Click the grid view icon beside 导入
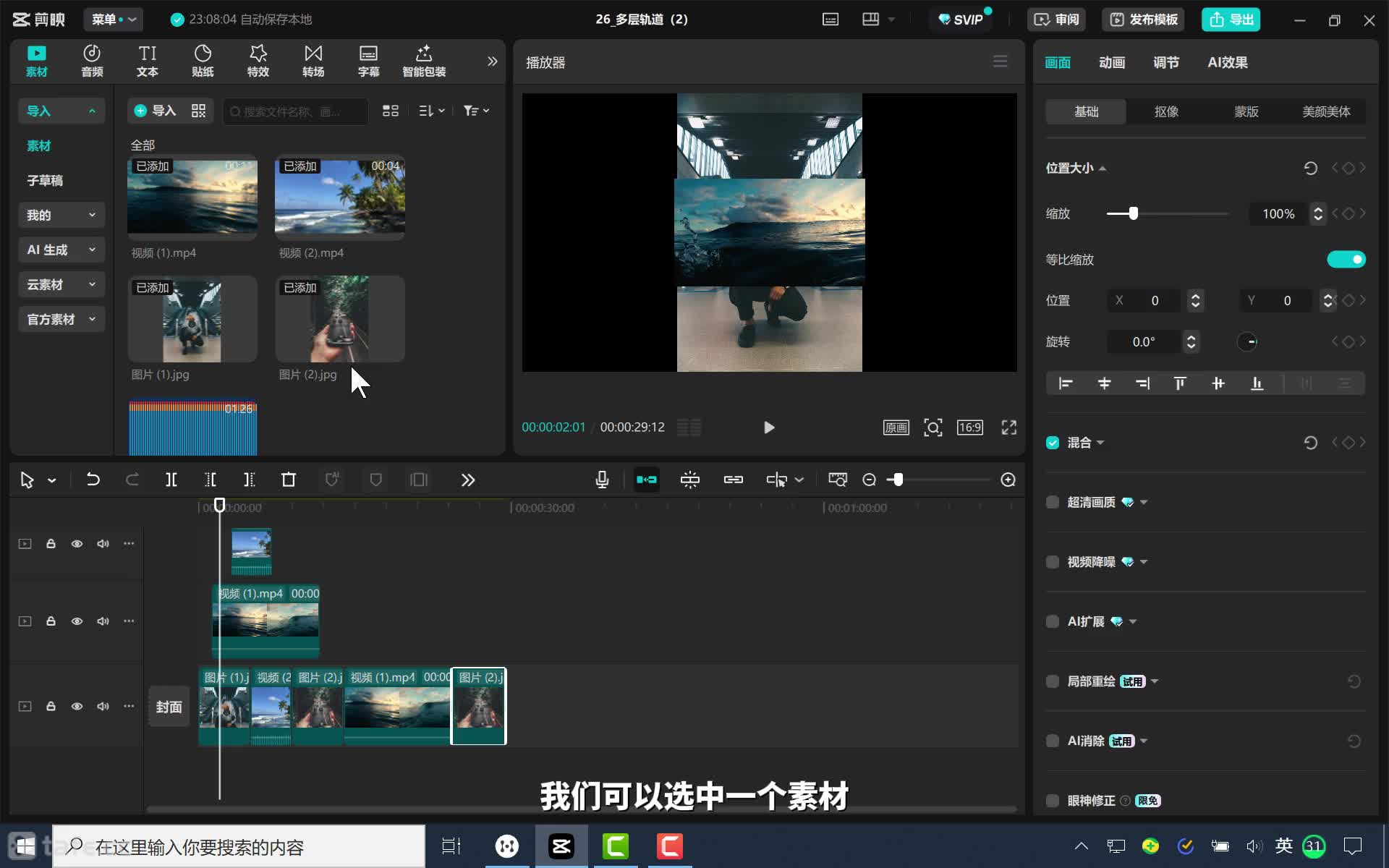 point(198,111)
